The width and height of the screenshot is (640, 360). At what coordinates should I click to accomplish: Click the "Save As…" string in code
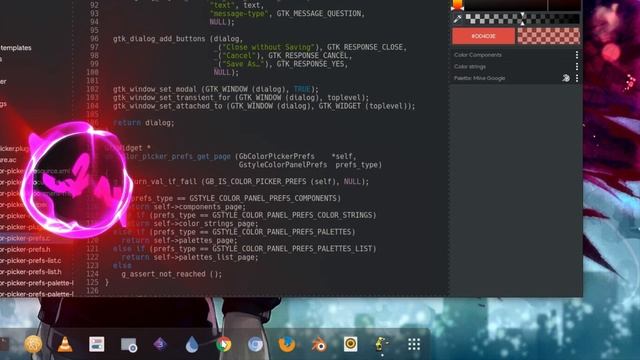pos(244,64)
